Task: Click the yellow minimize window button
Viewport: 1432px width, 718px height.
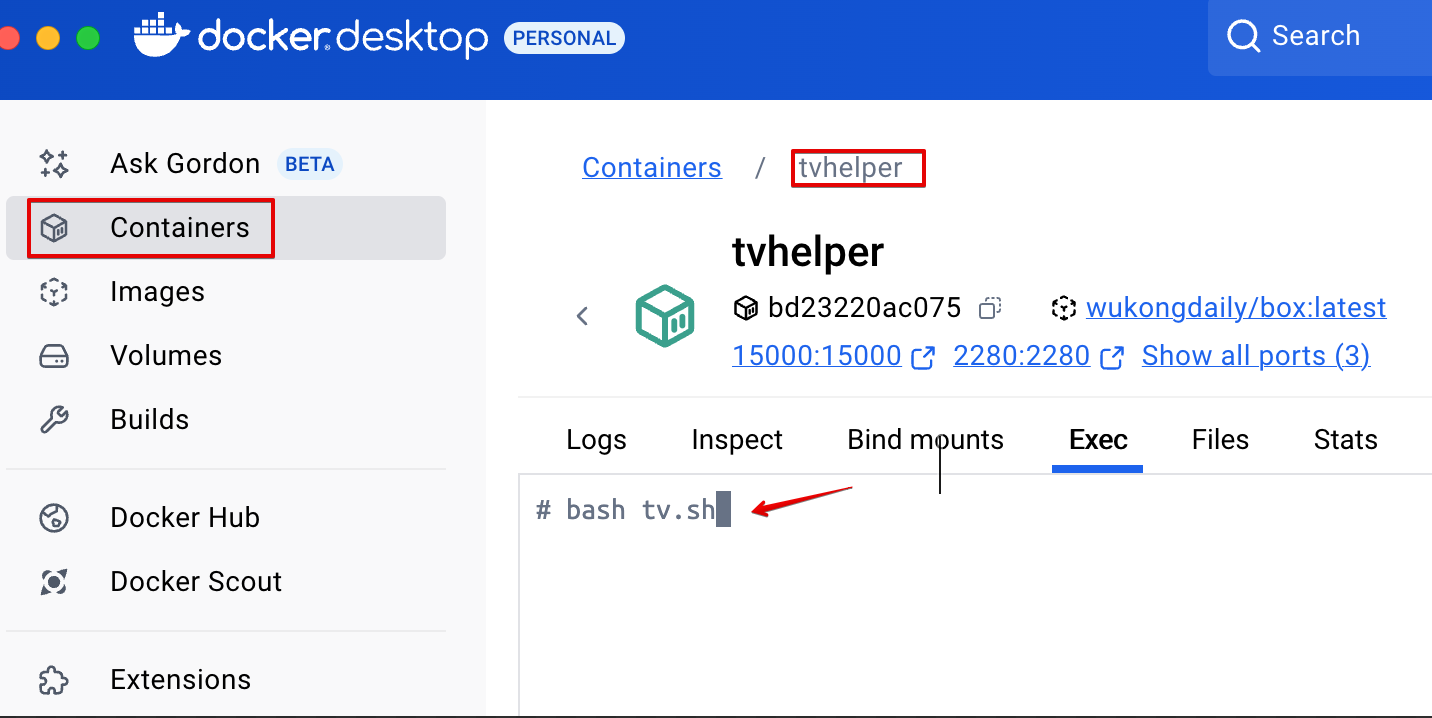Action: 48,38
